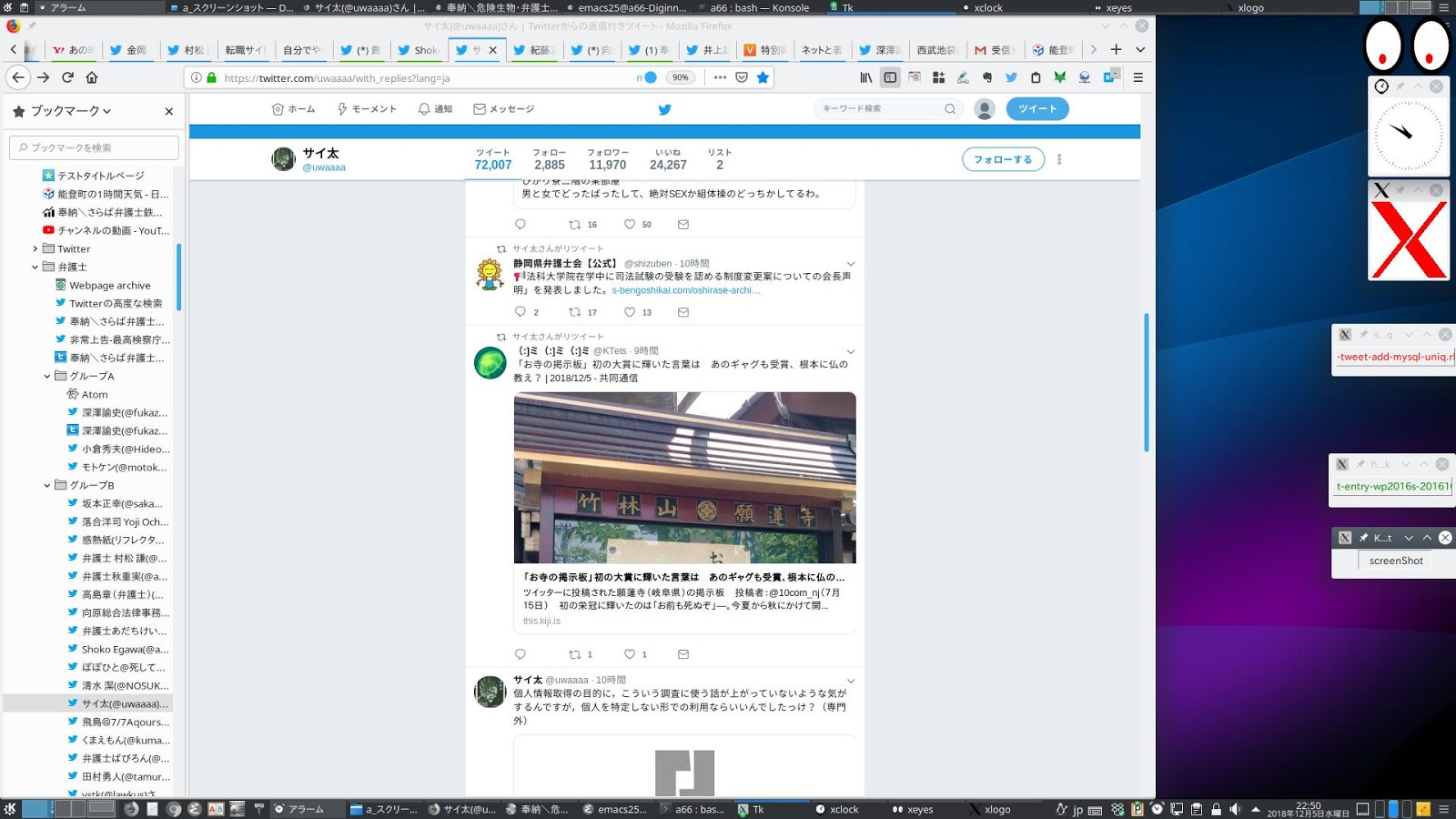Open the モーメント navigation item
This screenshot has width=1456, height=819.
pyautogui.click(x=367, y=109)
